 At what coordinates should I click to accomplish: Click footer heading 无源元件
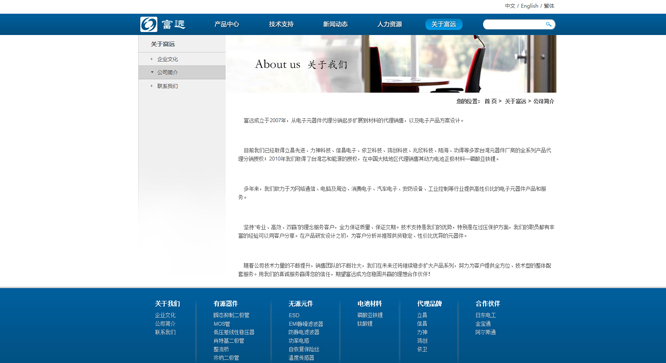(x=301, y=304)
